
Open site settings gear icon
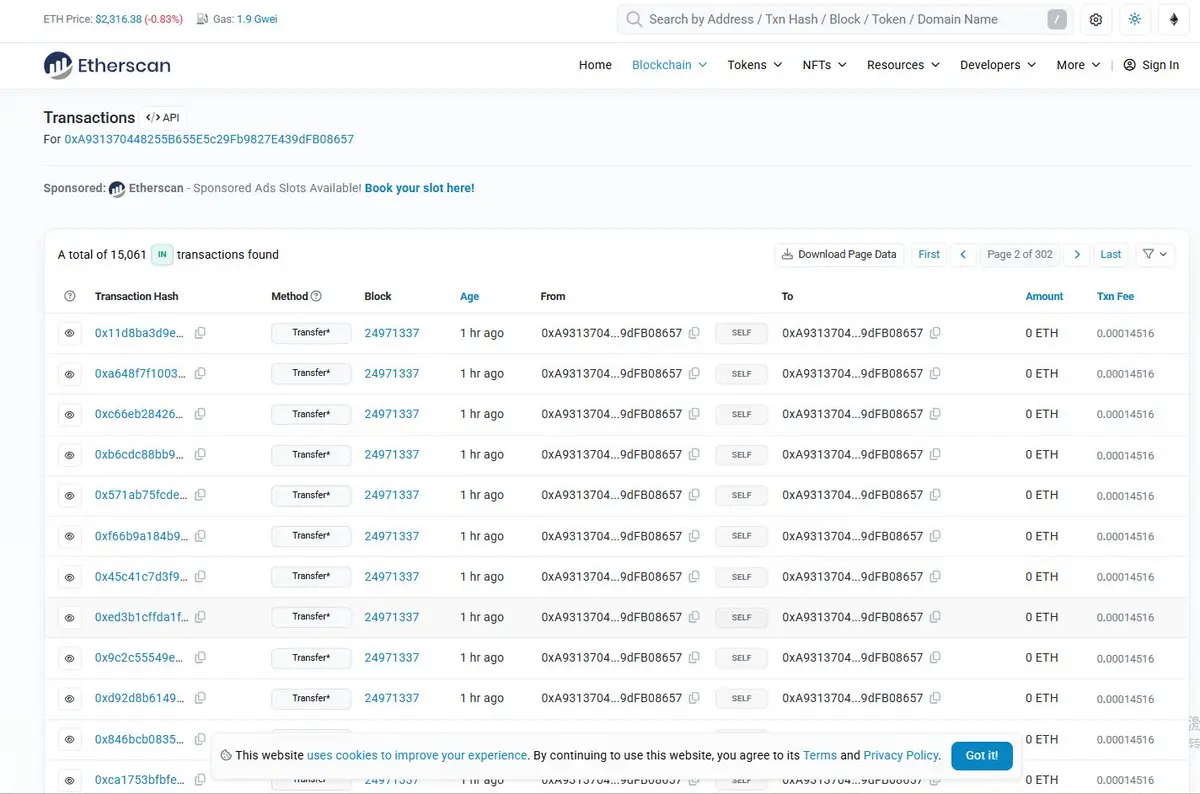click(x=1096, y=19)
